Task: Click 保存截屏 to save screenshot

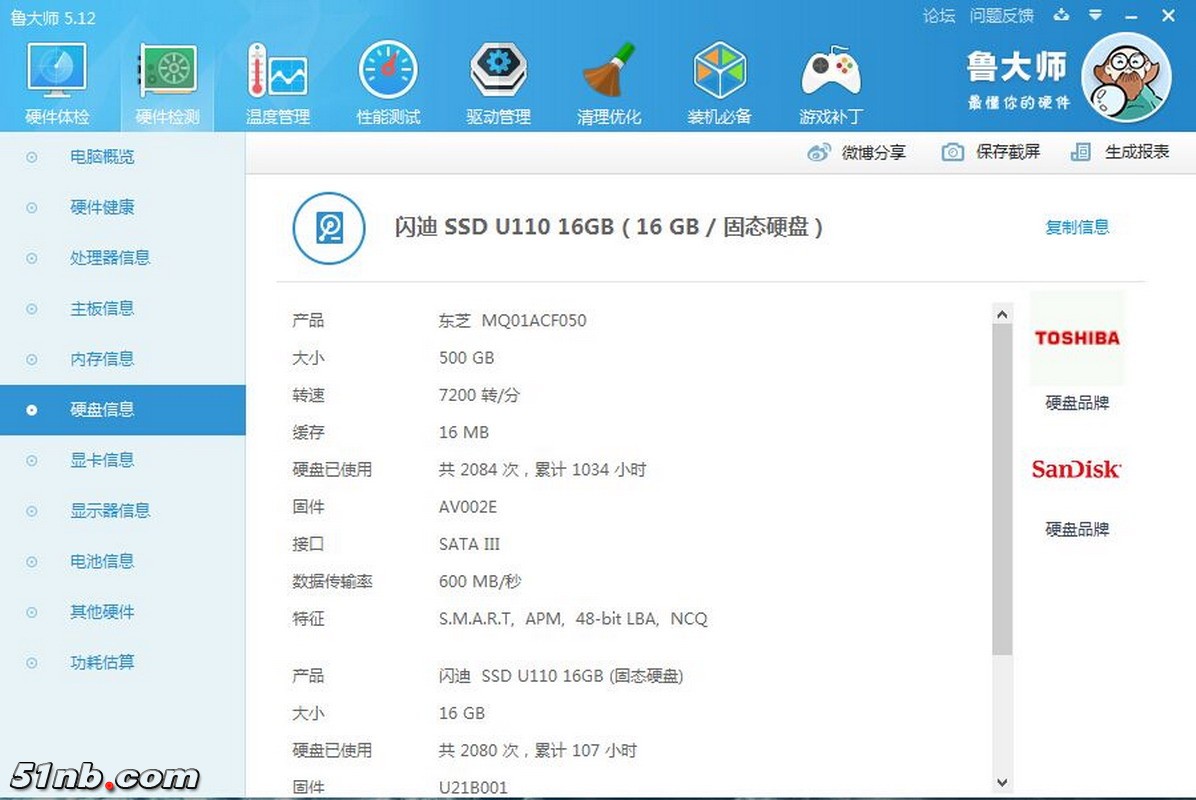Action: 991,152
